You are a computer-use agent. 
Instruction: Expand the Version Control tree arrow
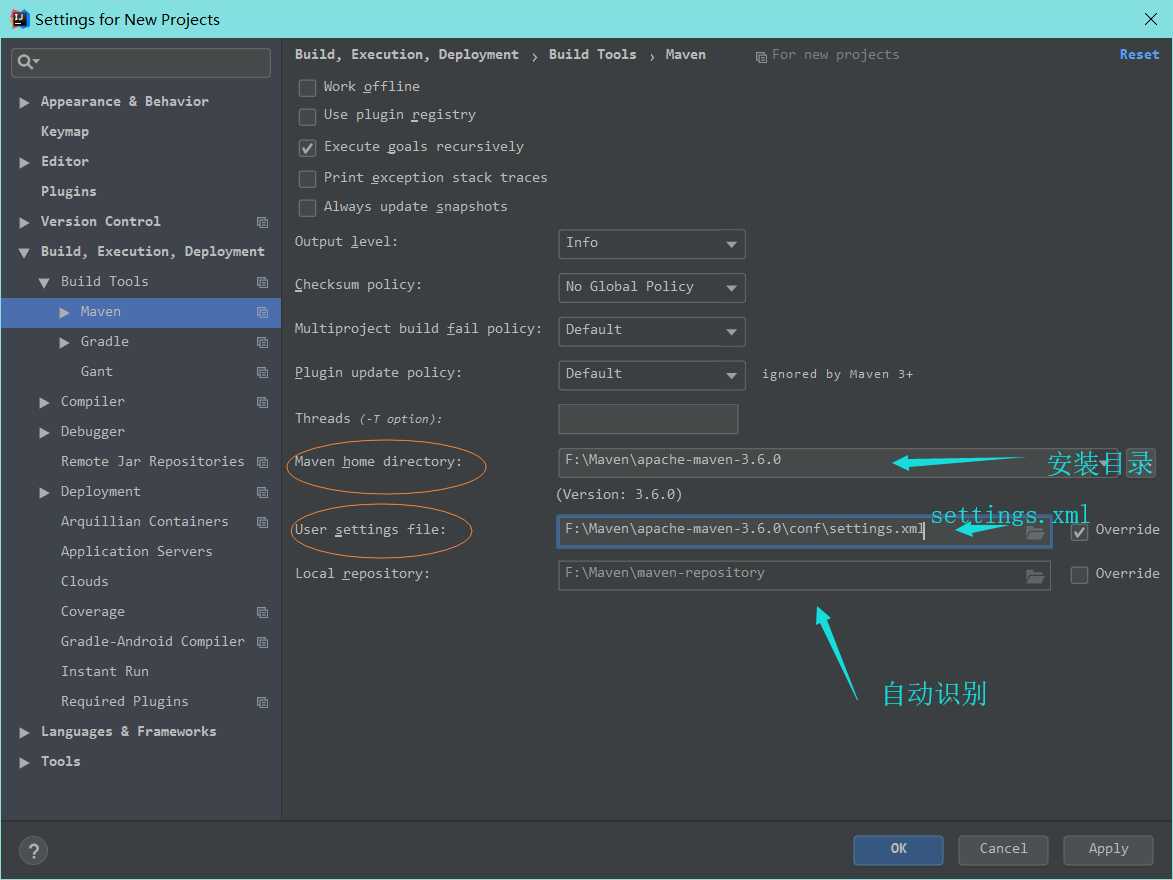(x=24, y=222)
